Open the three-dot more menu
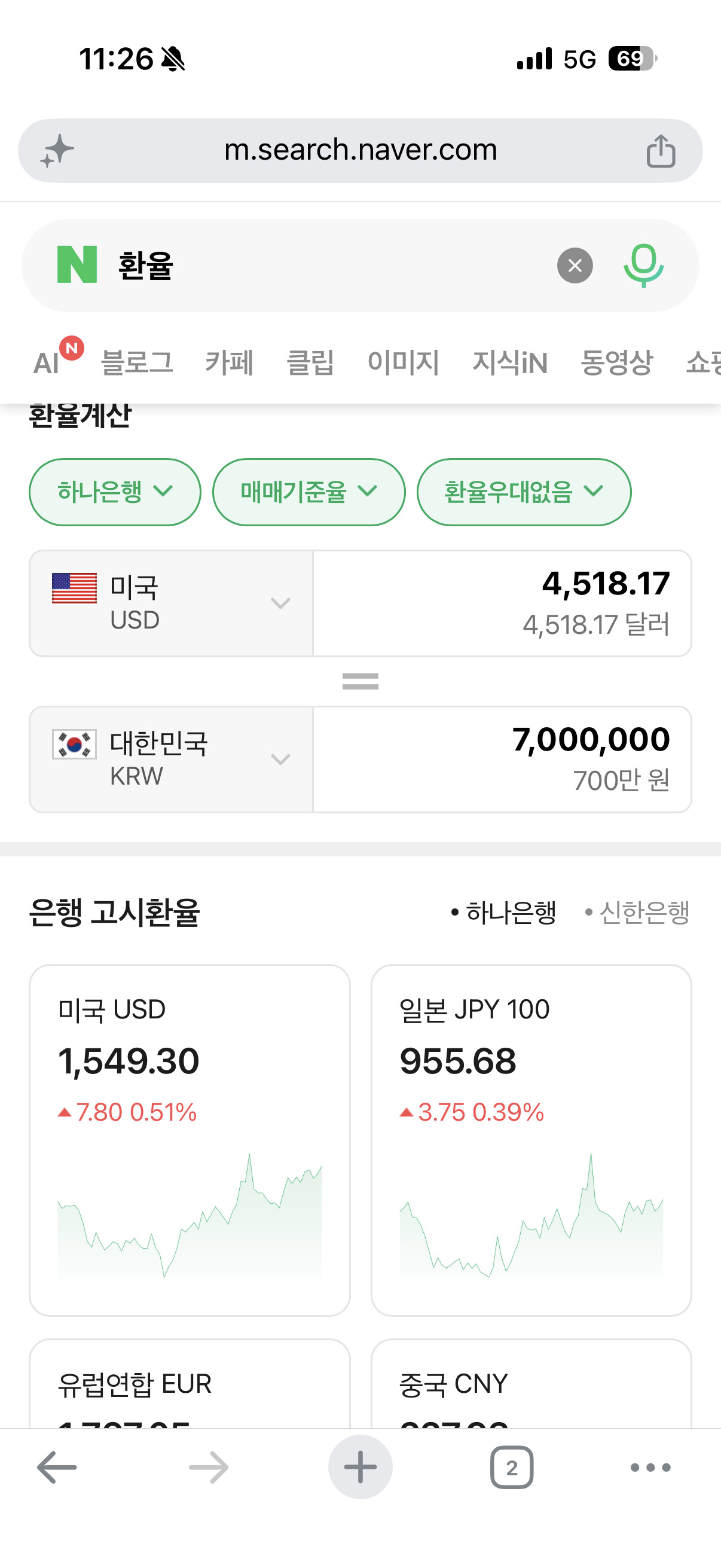Image resolution: width=721 pixels, height=1568 pixels. (x=650, y=1468)
